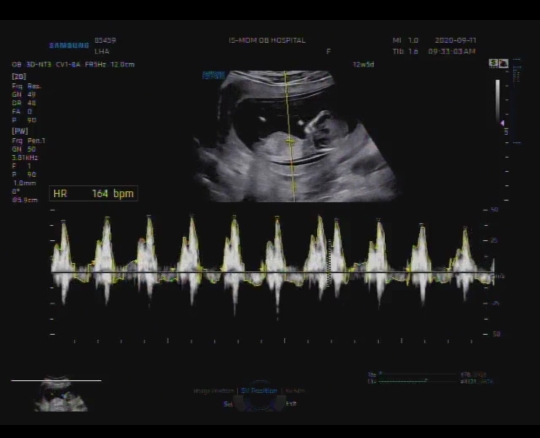Screen dimensions: 540x438
Task: Click the 09:33:03 AM time
Action: tap(452, 51)
